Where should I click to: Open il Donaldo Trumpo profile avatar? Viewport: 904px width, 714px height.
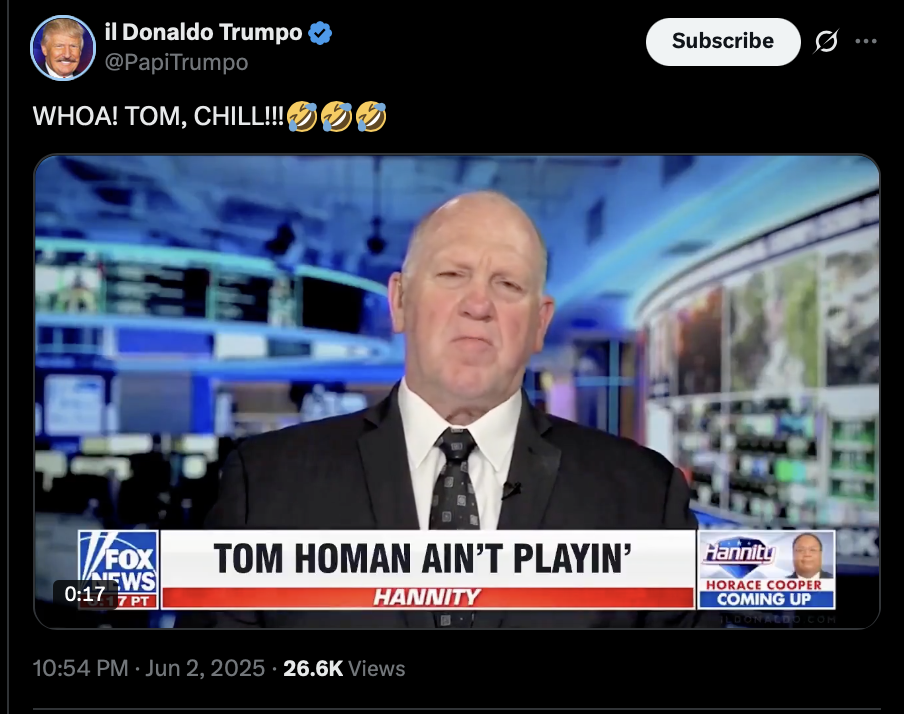63,47
